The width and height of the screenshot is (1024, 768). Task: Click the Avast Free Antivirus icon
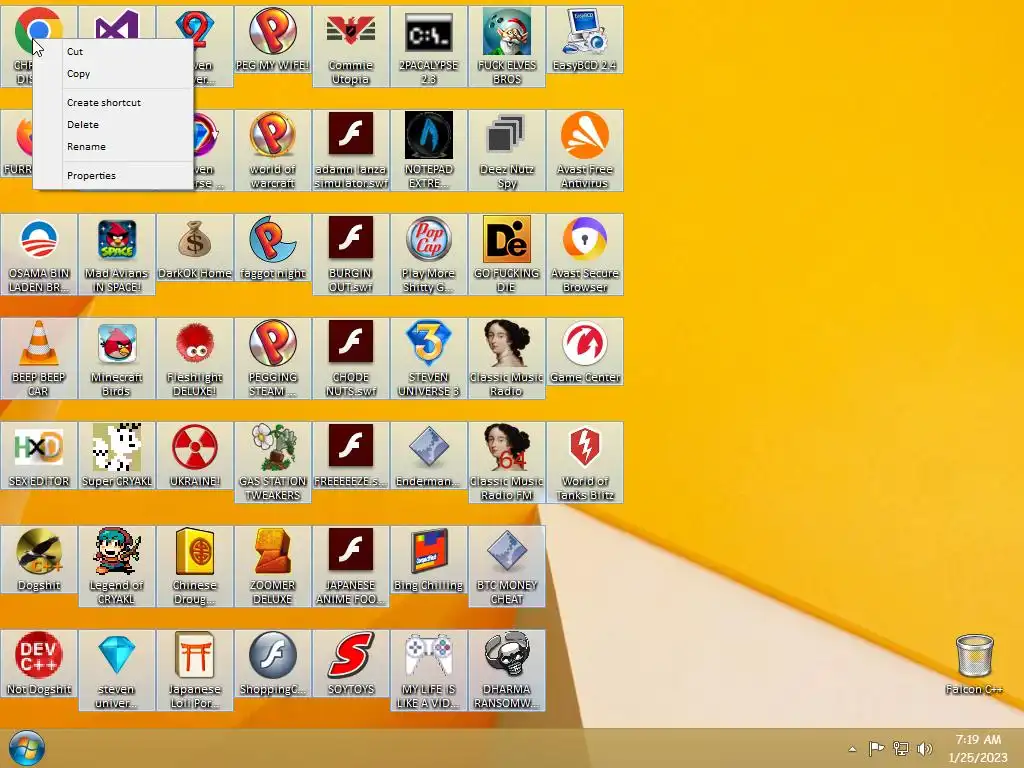tap(584, 150)
